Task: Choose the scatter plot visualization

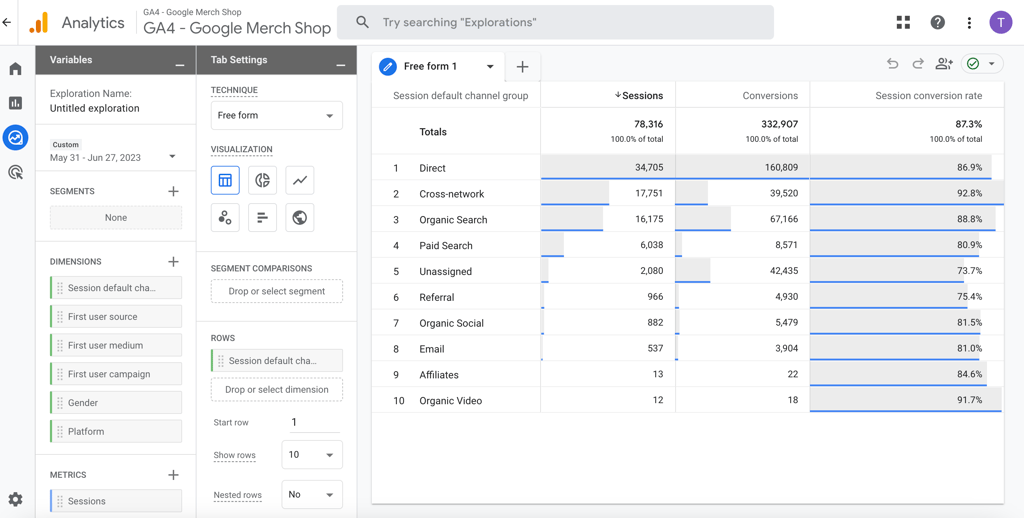Action: [x=225, y=217]
